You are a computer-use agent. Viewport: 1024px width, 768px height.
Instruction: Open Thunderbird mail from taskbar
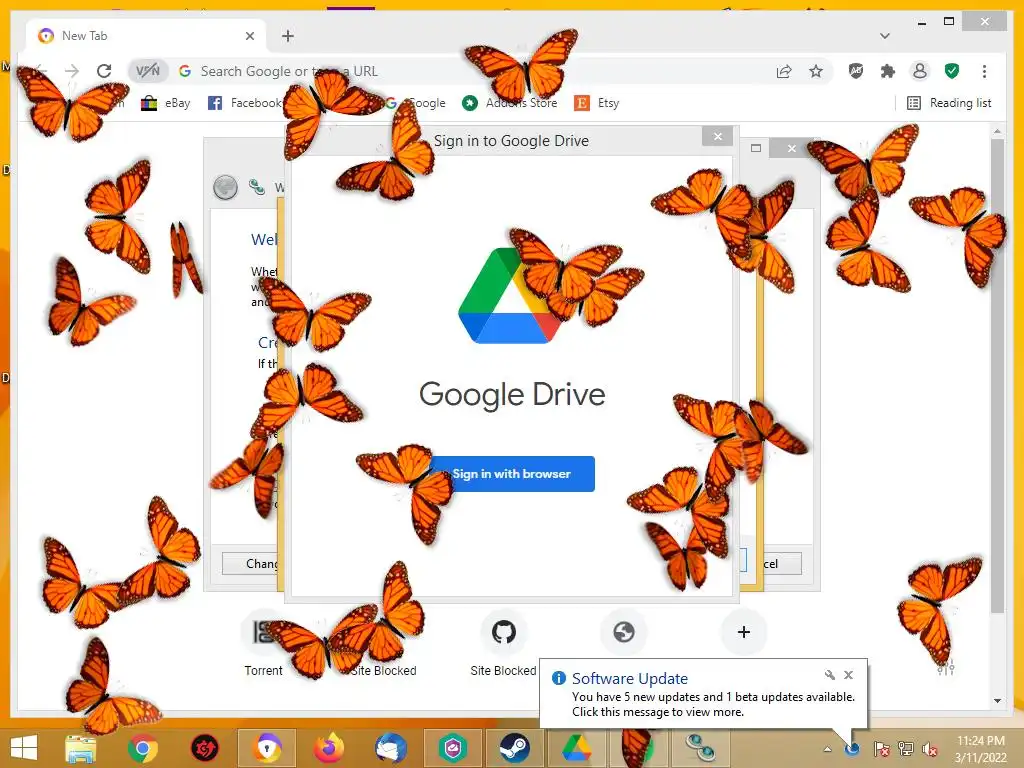tap(391, 748)
